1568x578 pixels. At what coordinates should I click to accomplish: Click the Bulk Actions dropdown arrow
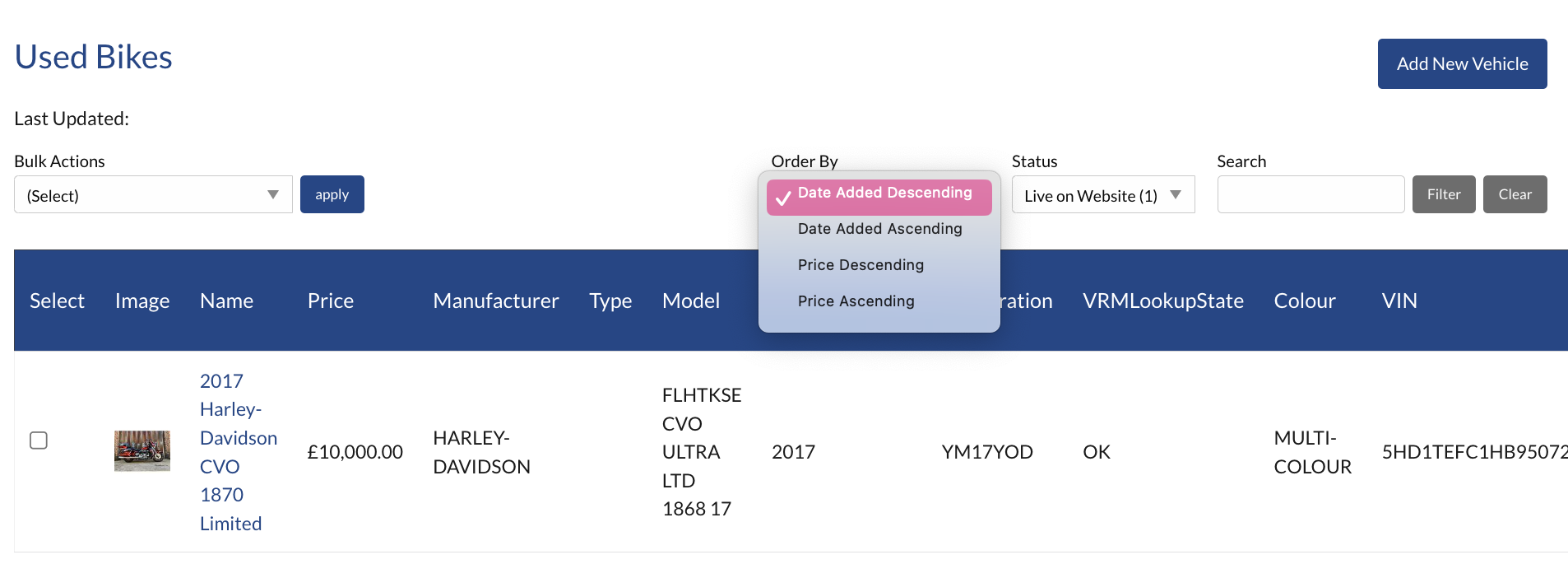274,194
